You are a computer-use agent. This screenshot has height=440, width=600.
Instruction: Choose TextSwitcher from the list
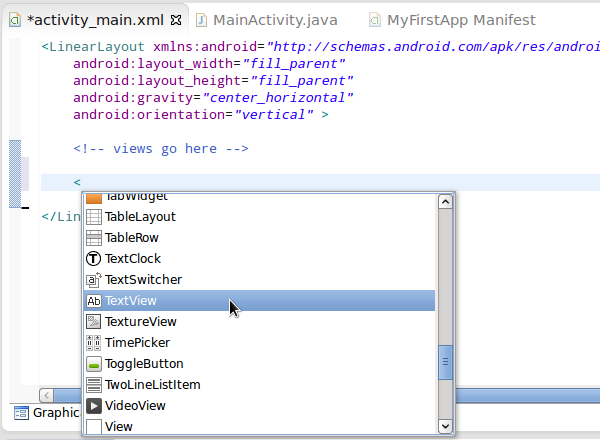[x=259, y=280]
